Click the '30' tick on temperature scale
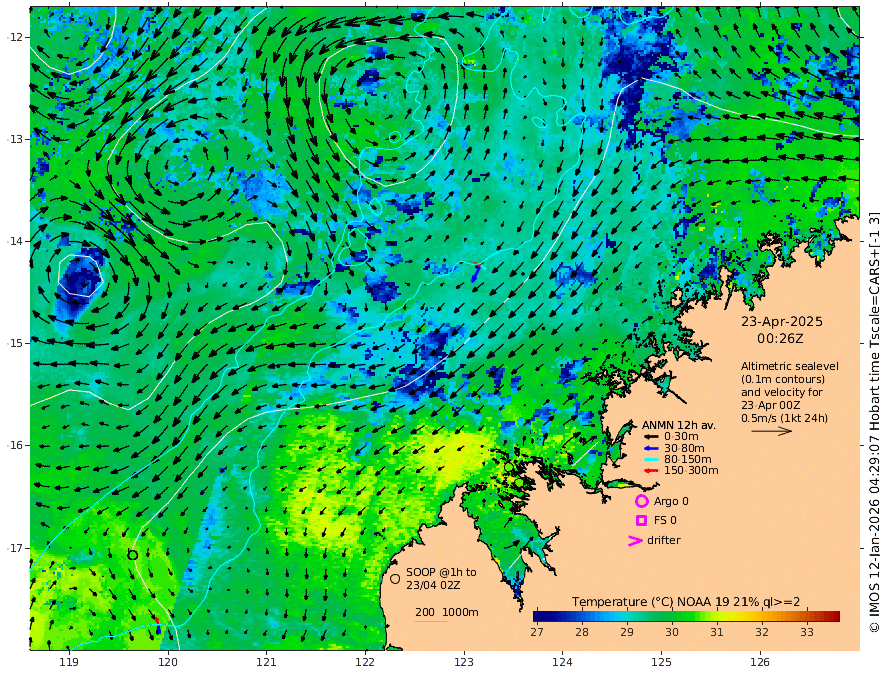This screenshot has width=880, height=680. tap(672, 632)
